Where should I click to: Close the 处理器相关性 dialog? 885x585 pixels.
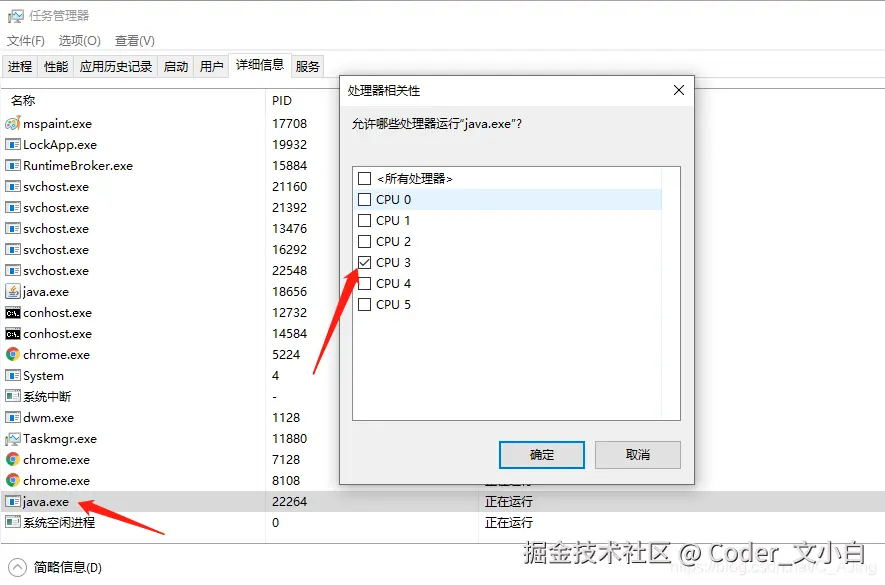pos(679,90)
